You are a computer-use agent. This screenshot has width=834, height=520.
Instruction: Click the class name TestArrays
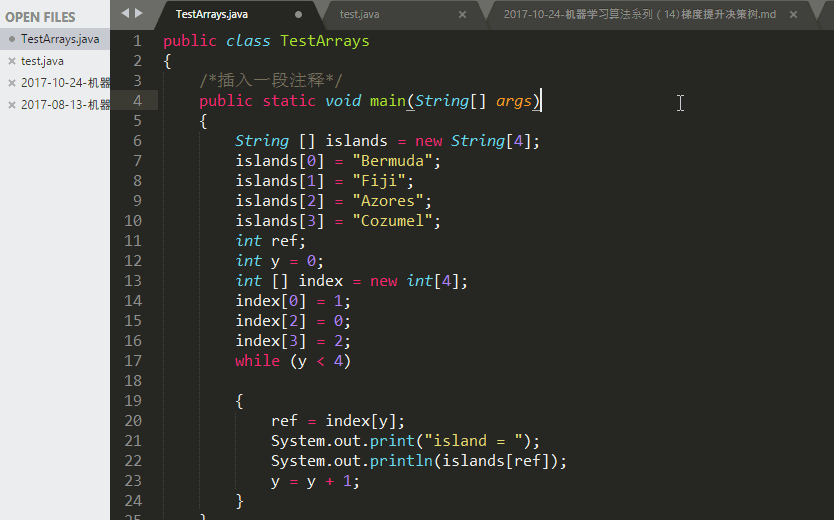325,41
